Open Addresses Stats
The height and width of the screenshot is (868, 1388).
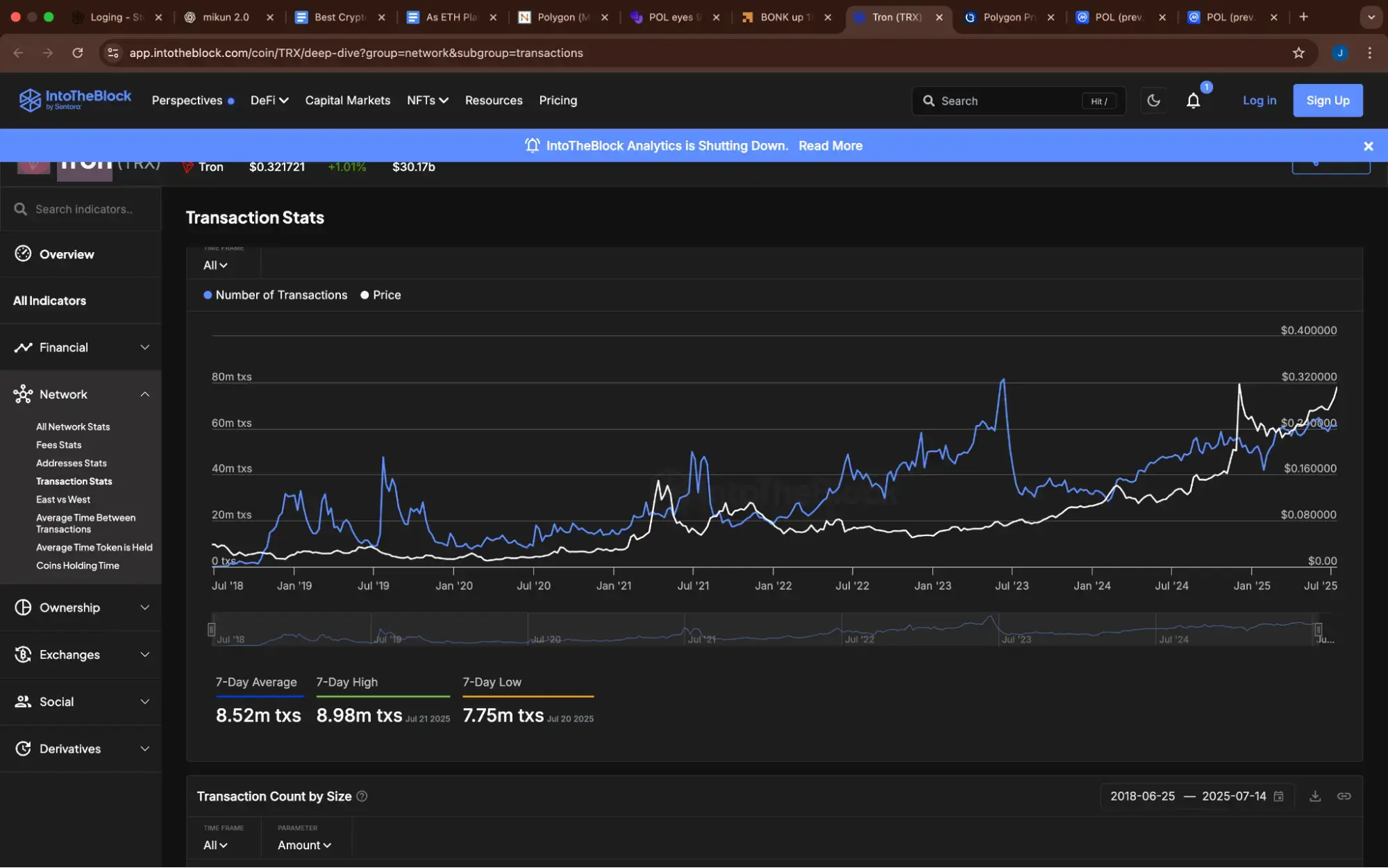[x=72, y=463]
